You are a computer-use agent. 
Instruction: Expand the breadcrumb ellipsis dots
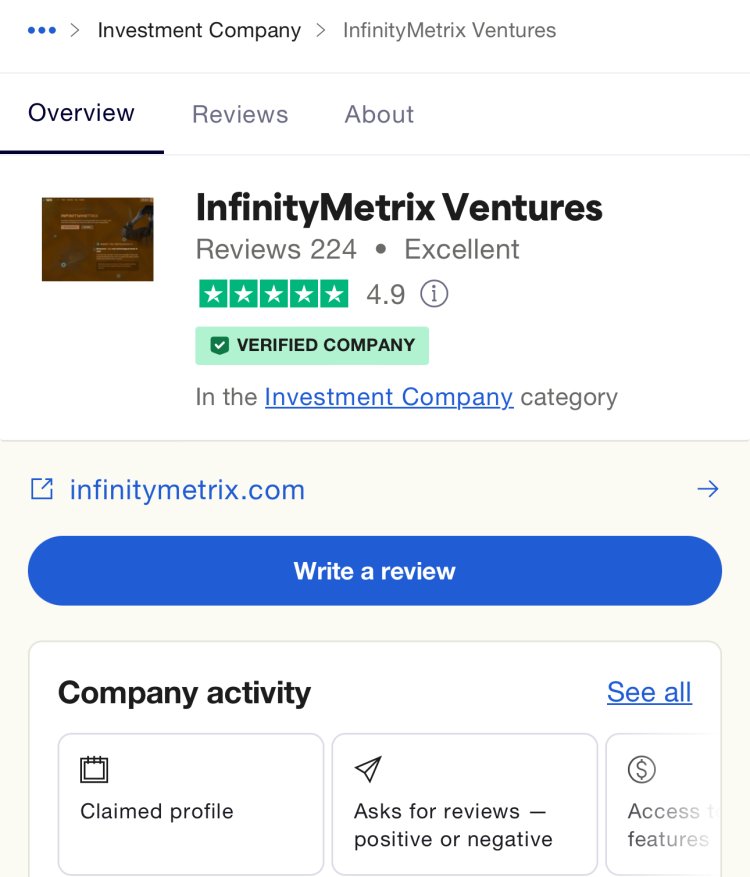pos(42,30)
